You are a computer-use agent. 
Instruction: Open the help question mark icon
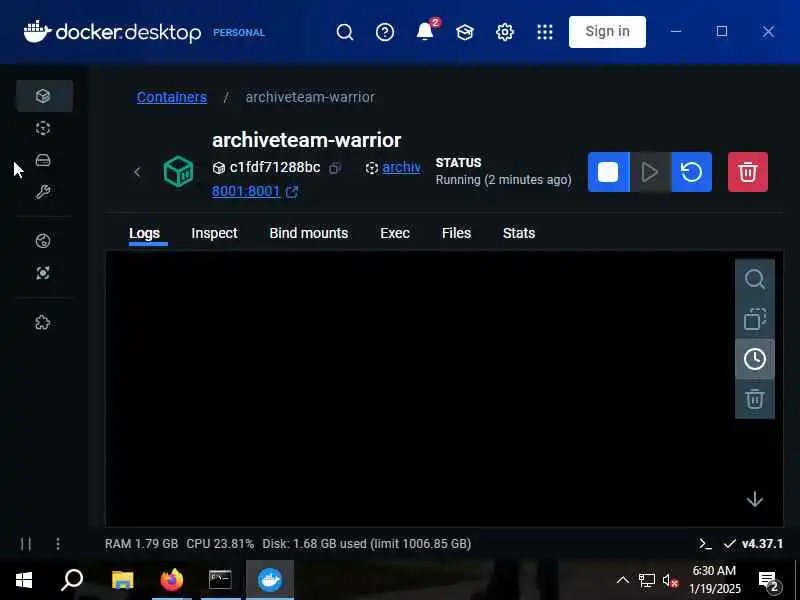pyautogui.click(x=385, y=32)
